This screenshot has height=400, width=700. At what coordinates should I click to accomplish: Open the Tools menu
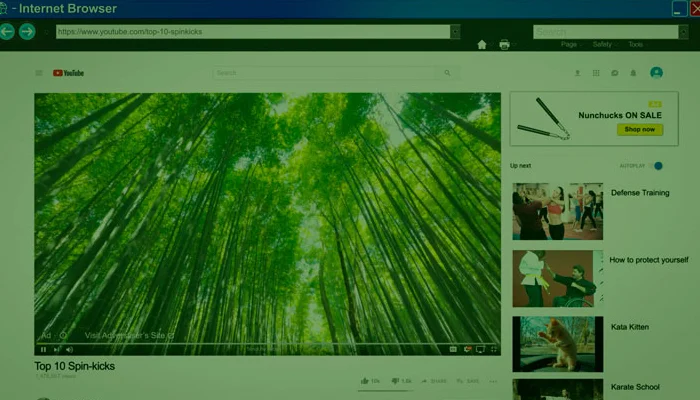(x=638, y=44)
